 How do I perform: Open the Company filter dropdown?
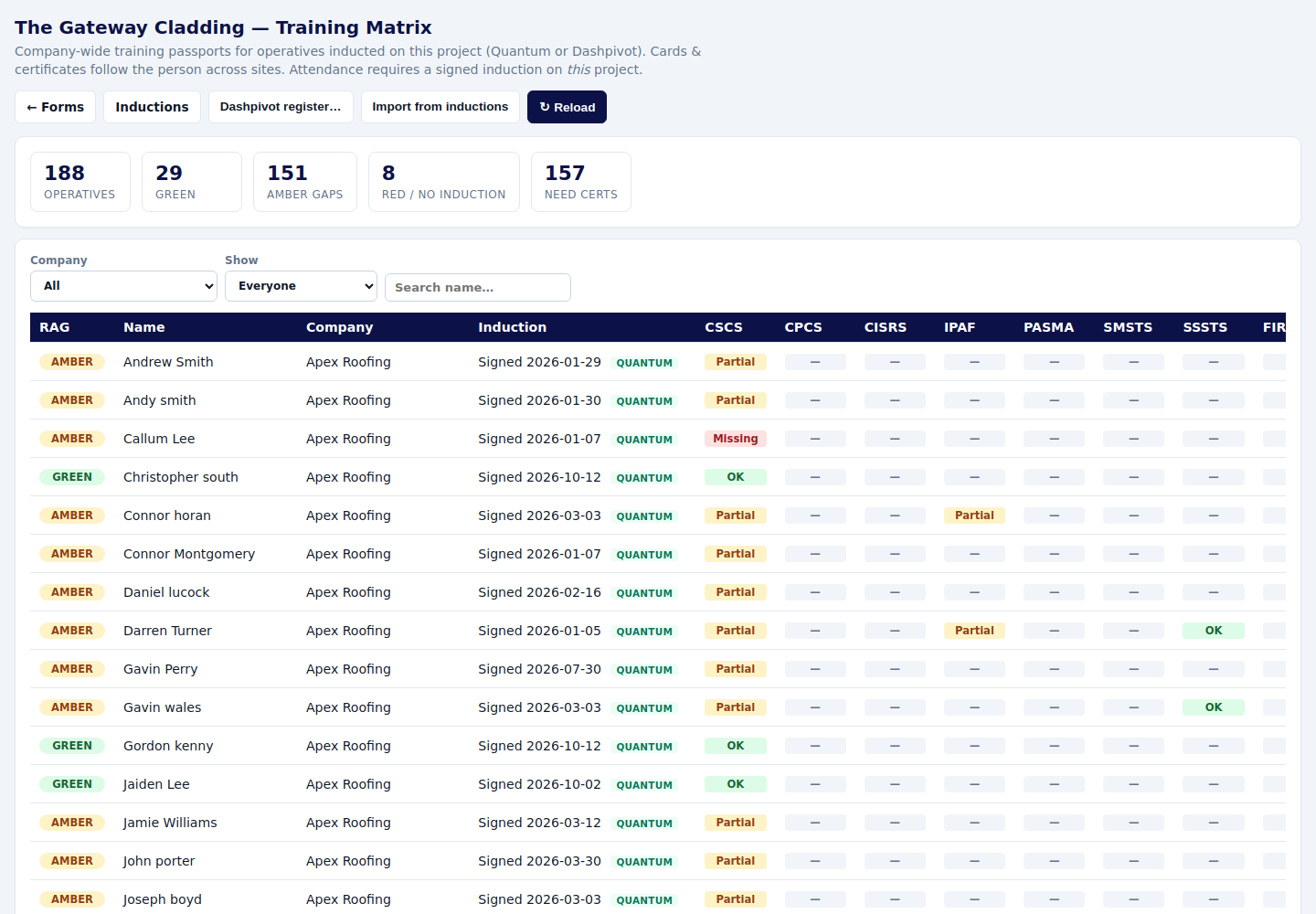click(x=123, y=286)
